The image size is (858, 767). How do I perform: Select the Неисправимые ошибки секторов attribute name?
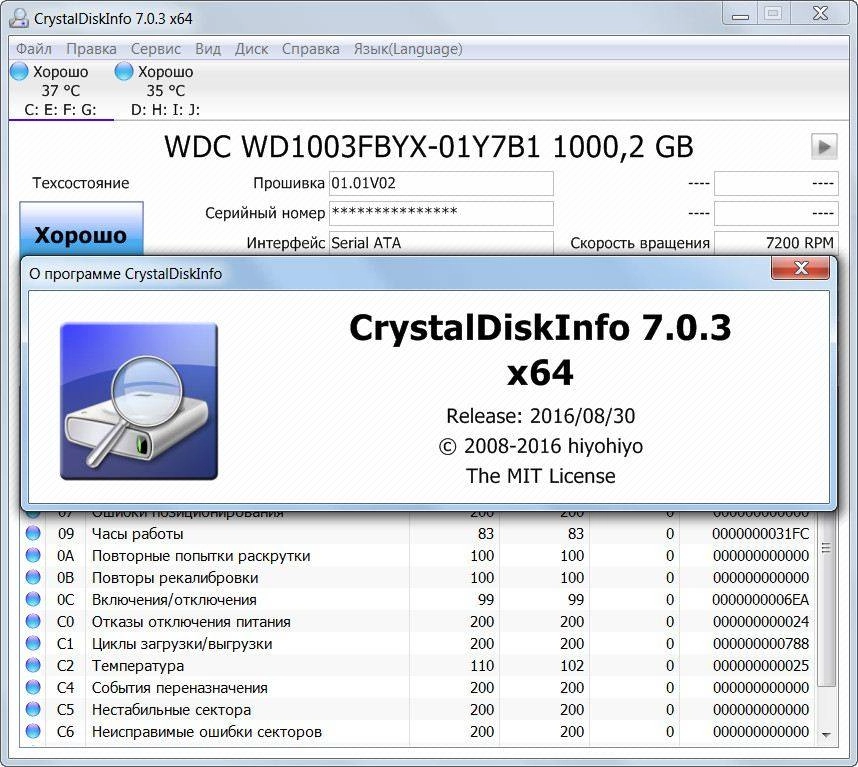206,732
